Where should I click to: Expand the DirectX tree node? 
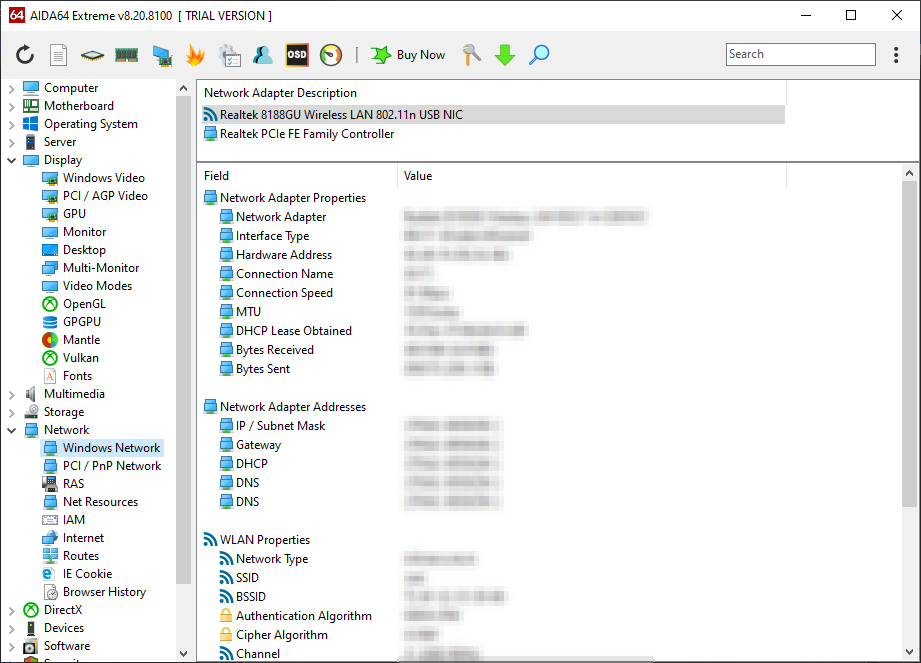click(12, 610)
